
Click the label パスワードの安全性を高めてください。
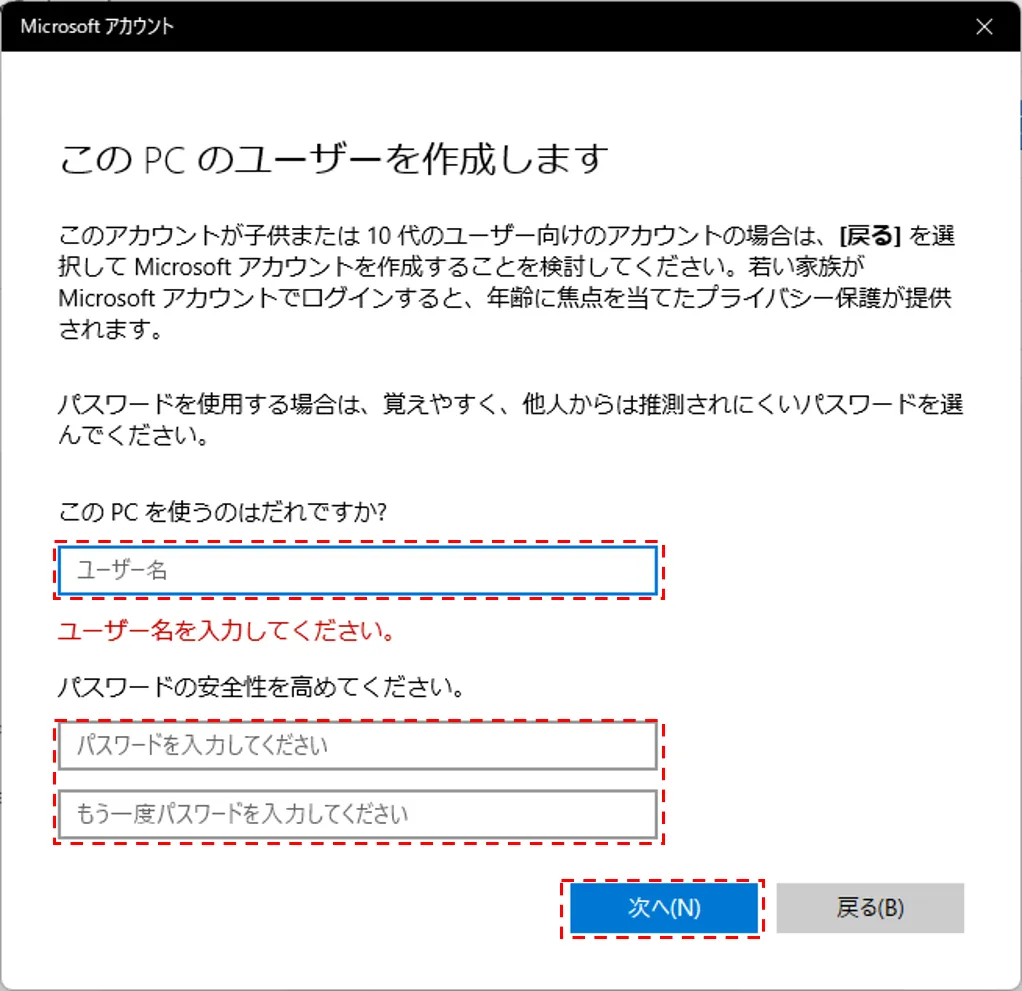[x=261, y=688]
